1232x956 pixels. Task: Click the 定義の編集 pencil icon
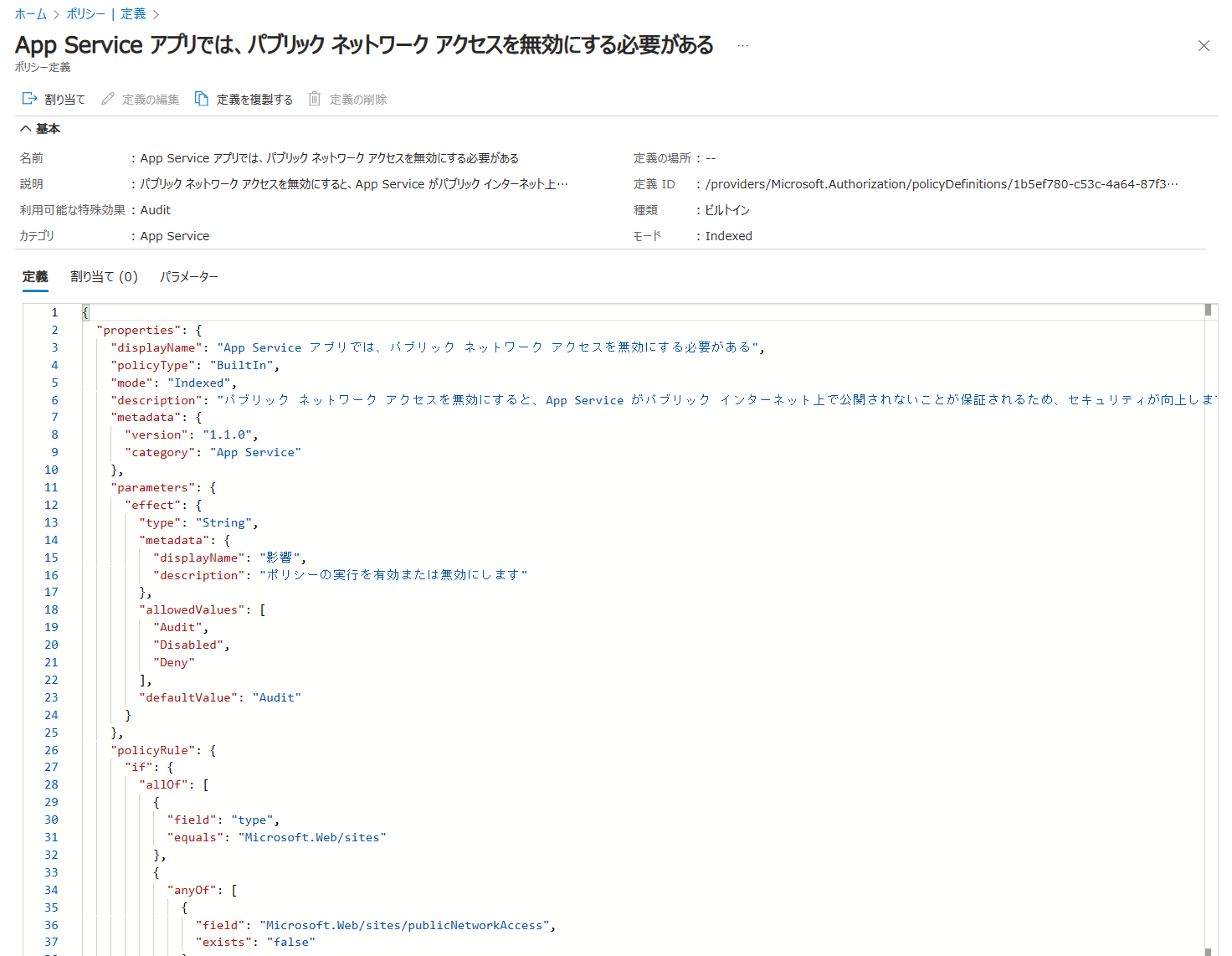tap(108, 99)
